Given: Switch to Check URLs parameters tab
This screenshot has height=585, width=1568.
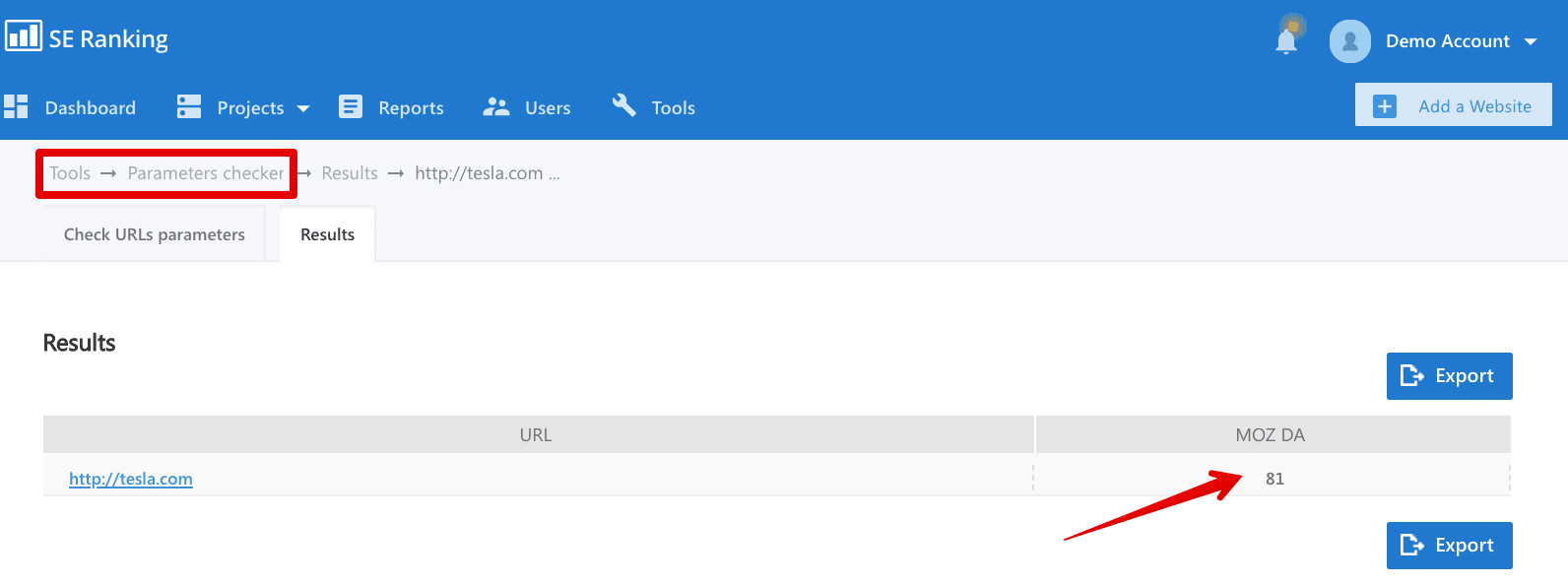Looking at the screenshot, I should 155,234.
